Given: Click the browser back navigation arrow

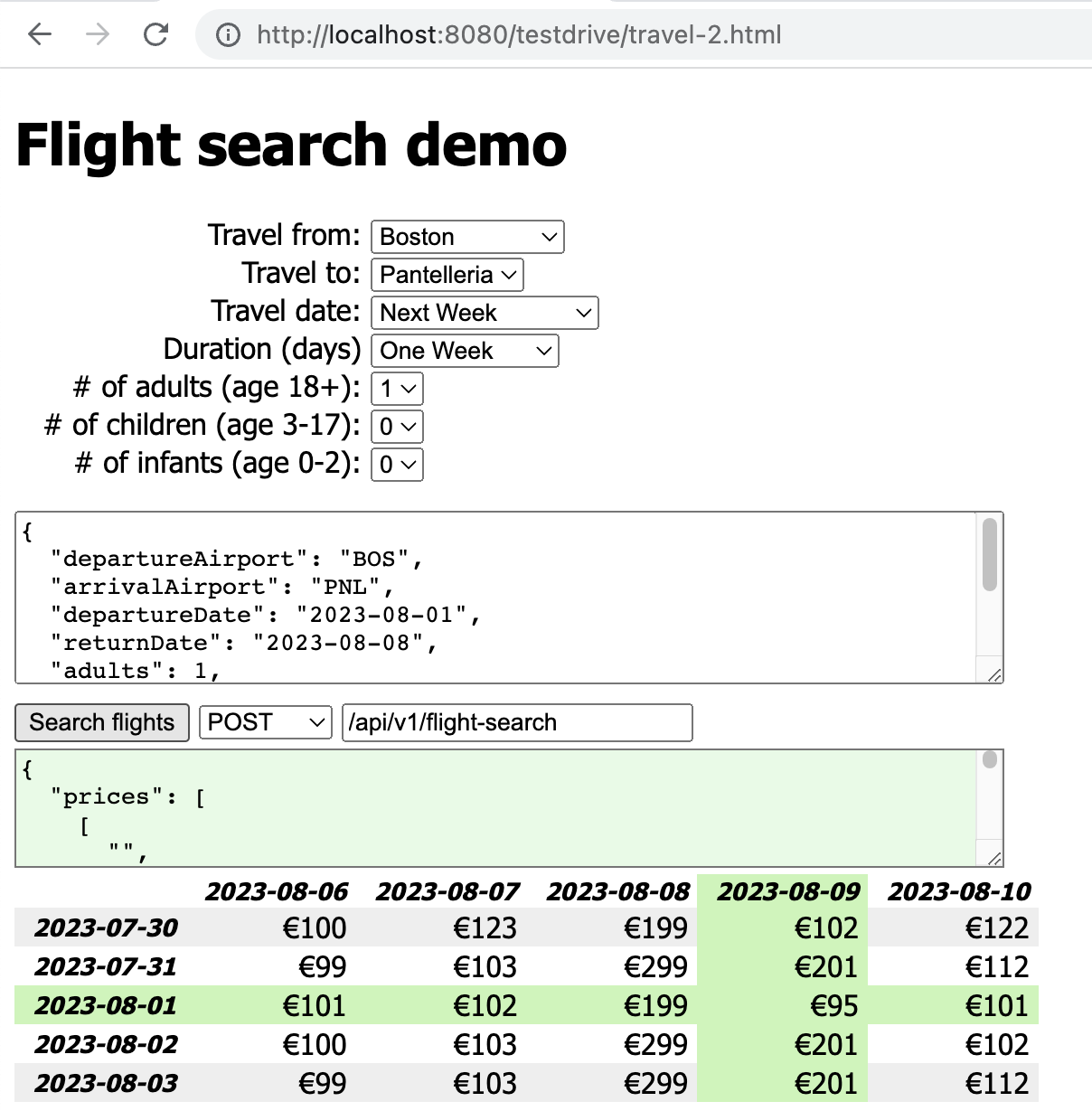Looking at the screenshot, I should click(38, 33).
